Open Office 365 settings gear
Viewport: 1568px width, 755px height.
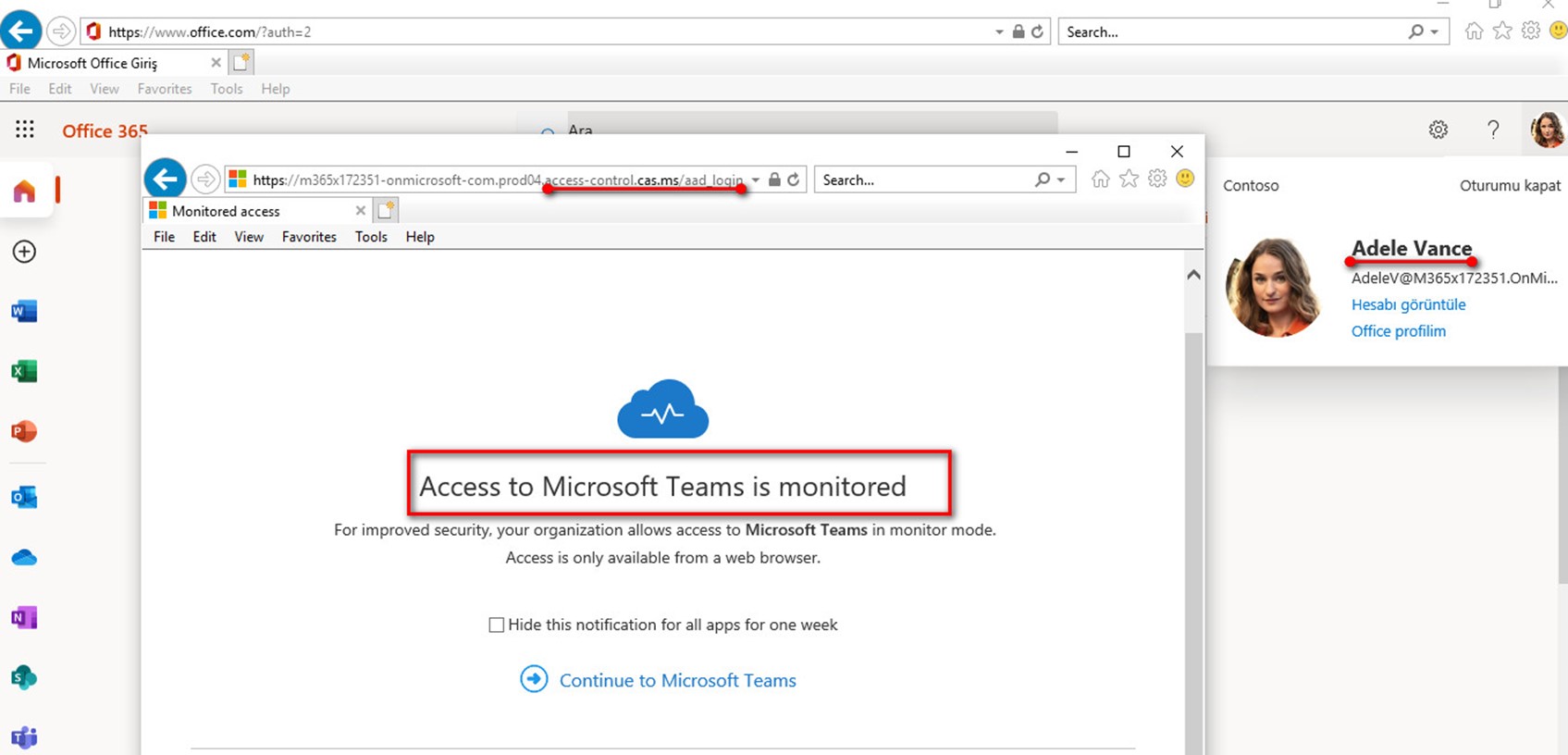1438,130
